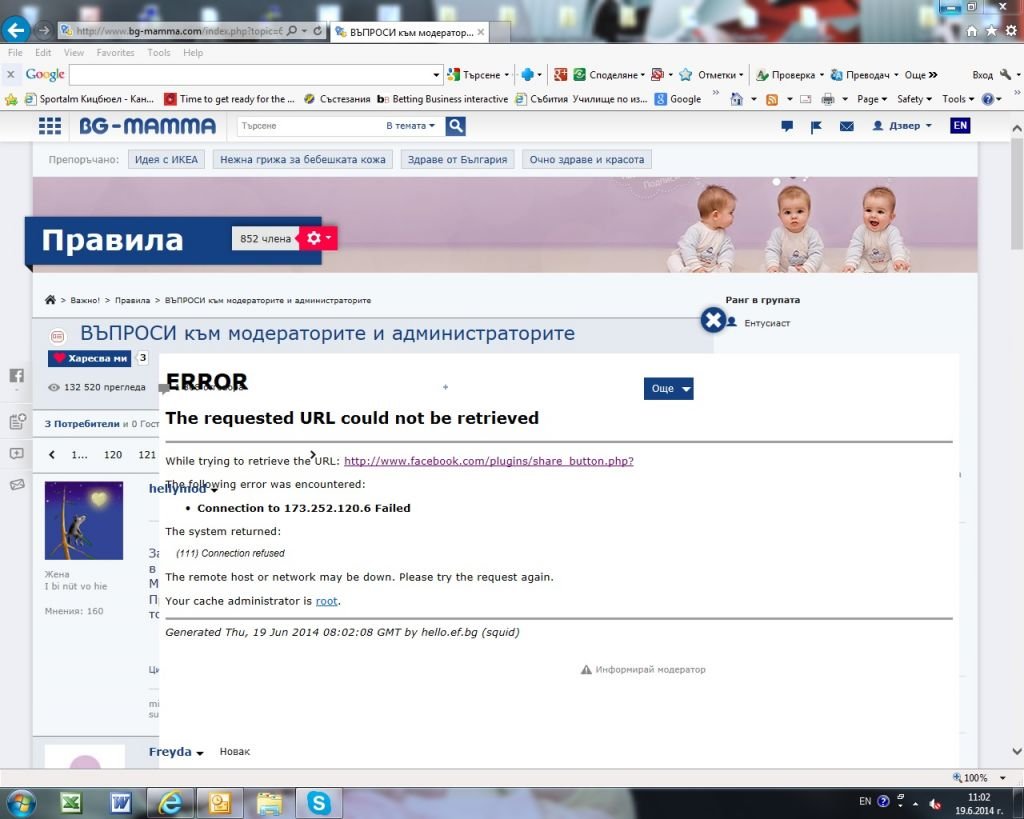
Task: Open Excel from the taskbar
Action: pyautogui.click(x=71, y=803)
